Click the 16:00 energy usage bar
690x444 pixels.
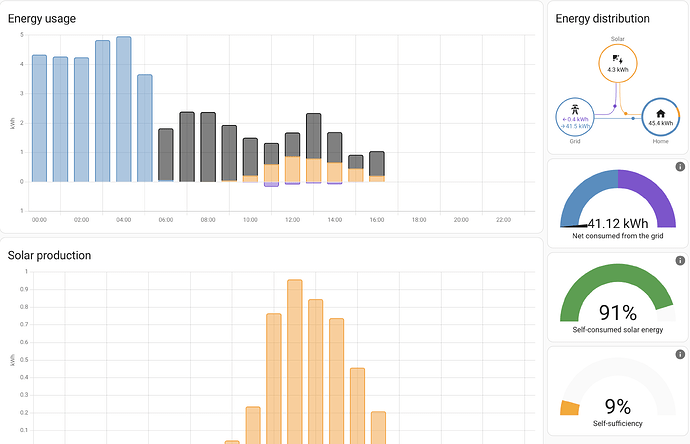click(x=377, y=165)
